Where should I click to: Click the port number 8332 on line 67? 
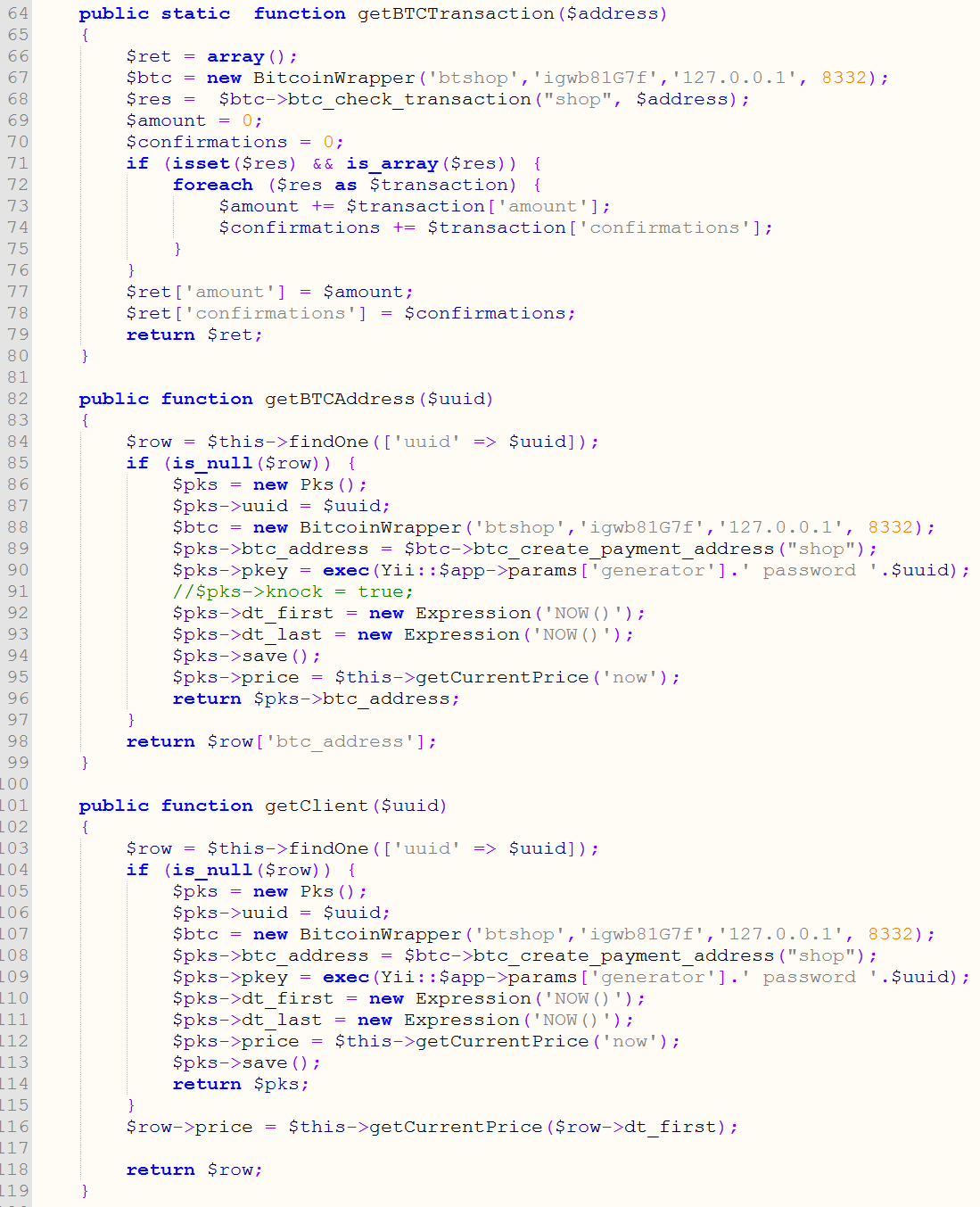(x=847, y=78)
